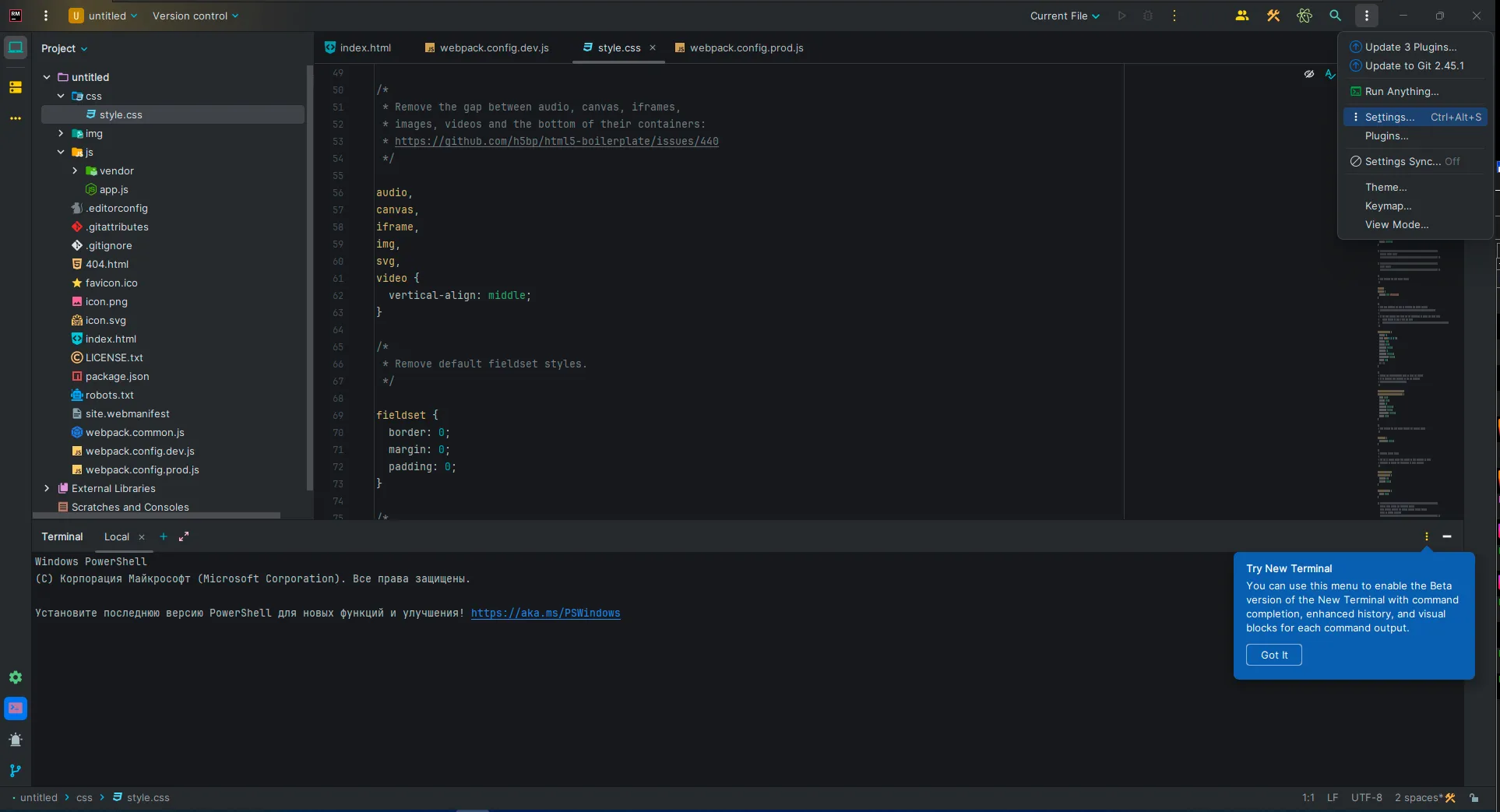Open the Terminal tool window icon
Viewport: 1500px width, 812px height.
[x=16, y=708]
